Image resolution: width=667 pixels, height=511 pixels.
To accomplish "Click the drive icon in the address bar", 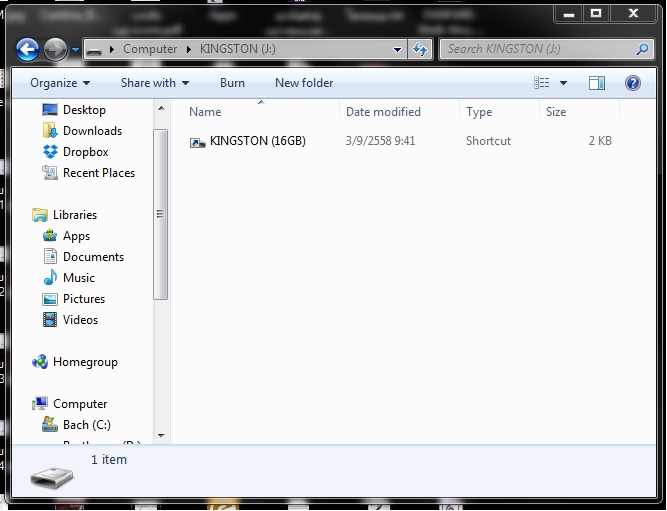I will [94, 51].
